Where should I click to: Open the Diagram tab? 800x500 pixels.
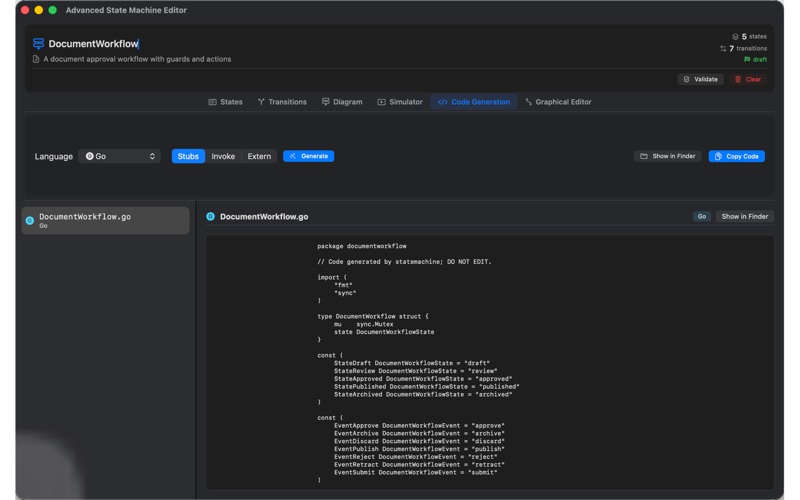(x=342, y=102)
